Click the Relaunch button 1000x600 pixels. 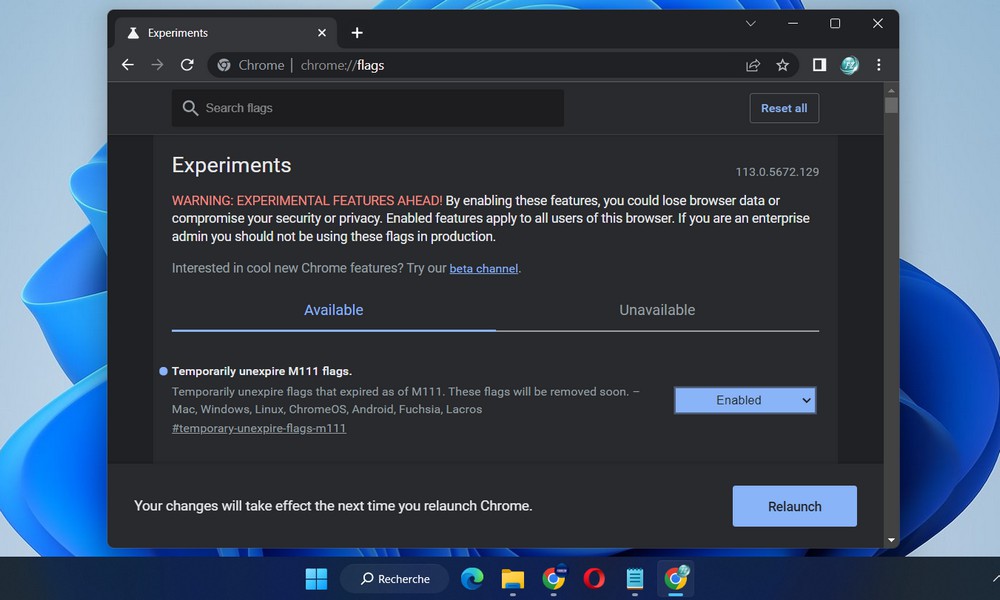pyautogui.click(x=795, y=506)
